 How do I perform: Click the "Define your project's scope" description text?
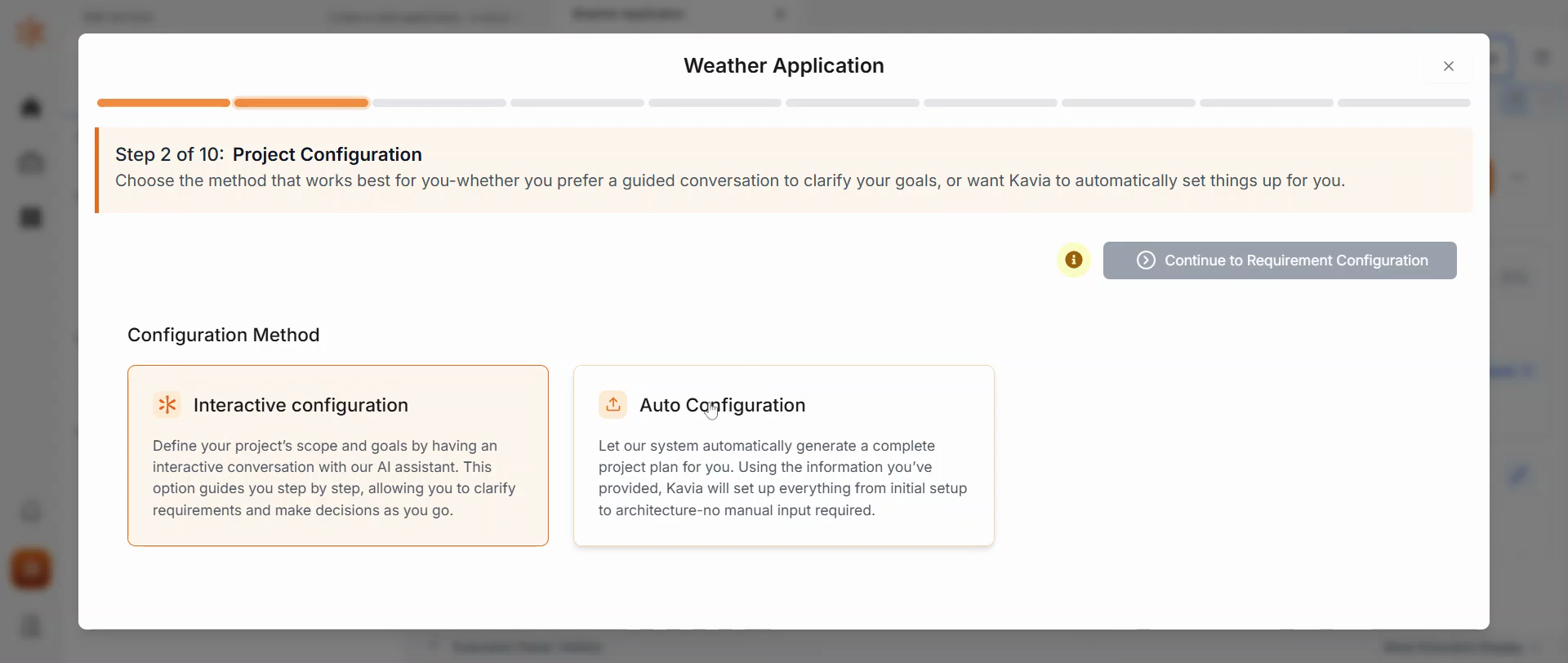(334, 478)
